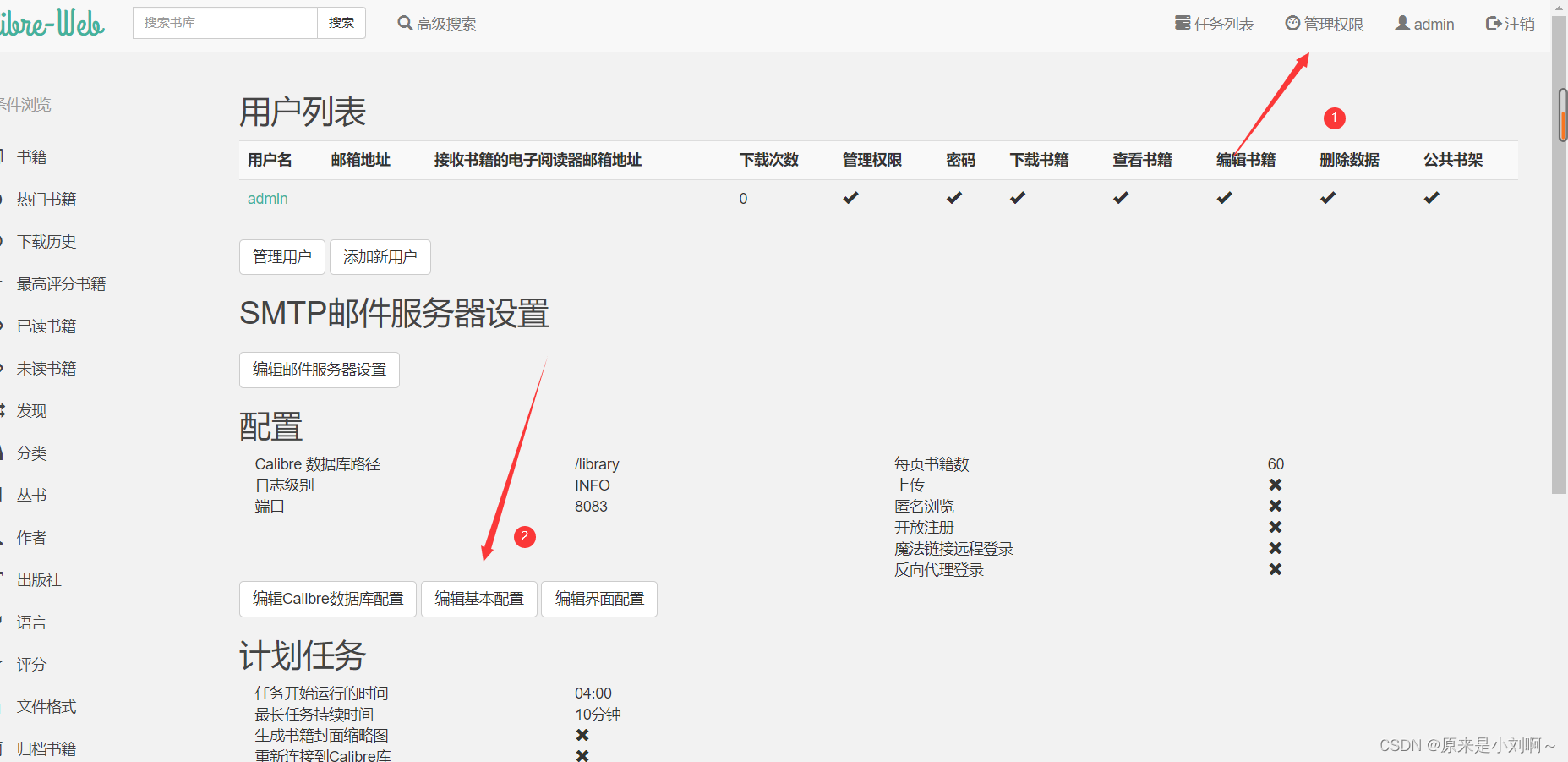1568x762 pixels.
Task: Click port value 8083
Action: (591, 507)
